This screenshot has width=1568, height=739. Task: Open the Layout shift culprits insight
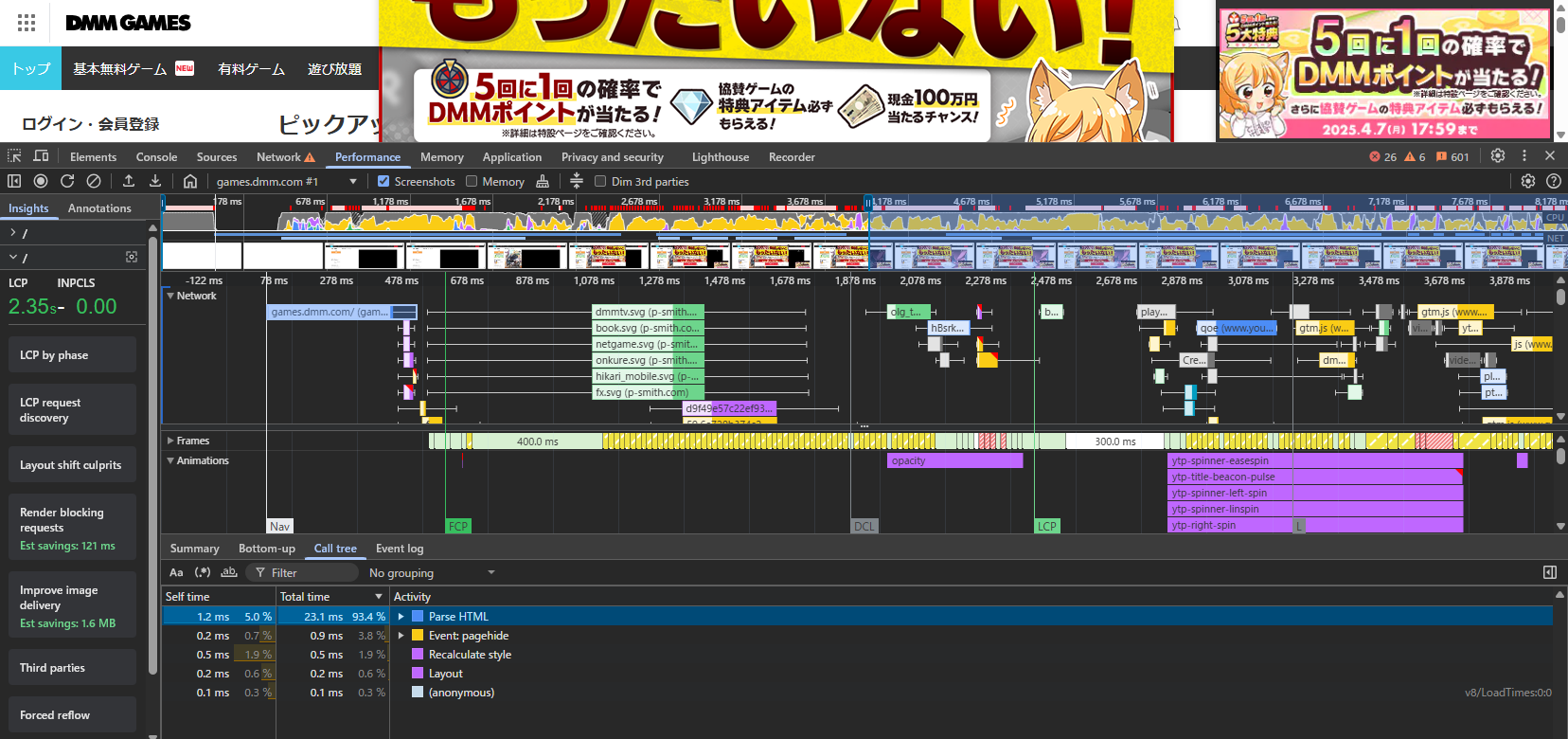pyautogui.click(x=72, y=465)
